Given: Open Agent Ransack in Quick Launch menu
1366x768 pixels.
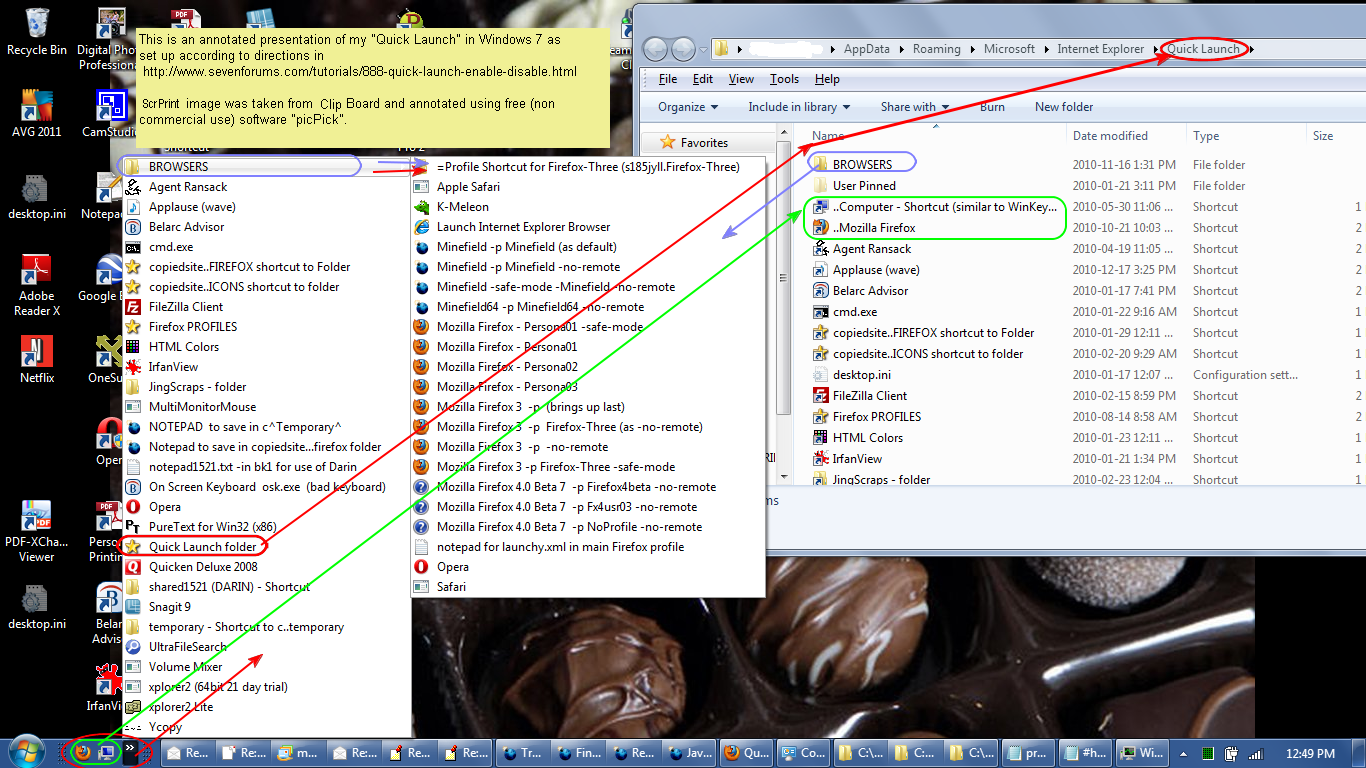Looking at the screenshot, I should (x=188, y=187).
